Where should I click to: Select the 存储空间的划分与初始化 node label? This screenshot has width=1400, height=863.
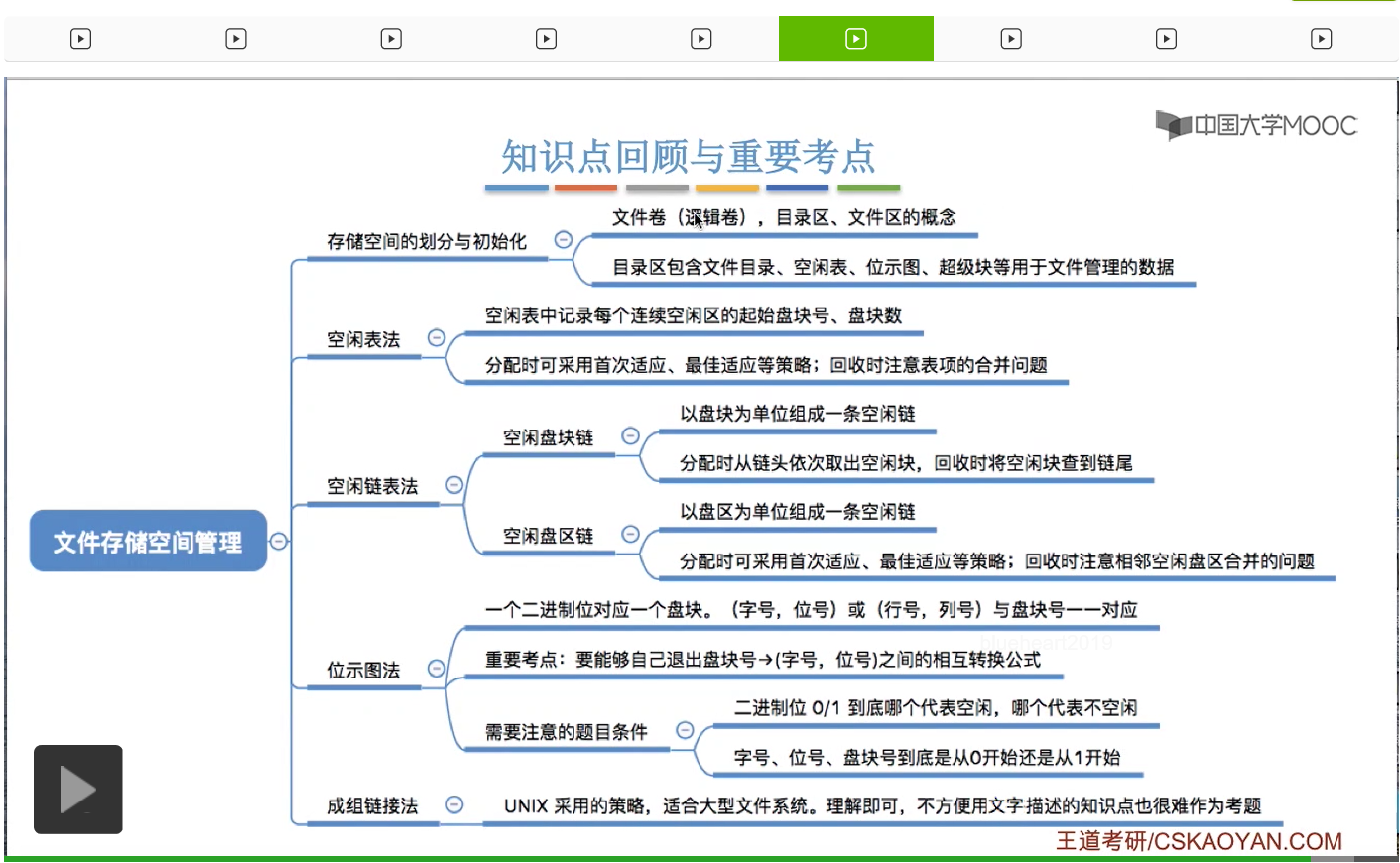428,241
